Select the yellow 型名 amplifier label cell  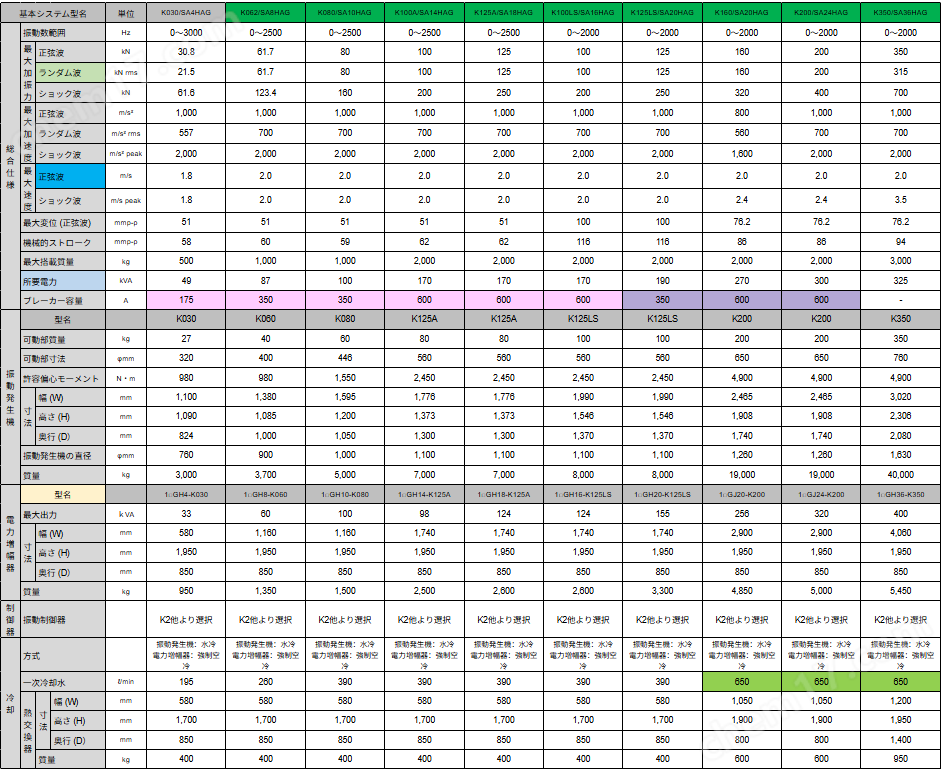tap(63, 495)
